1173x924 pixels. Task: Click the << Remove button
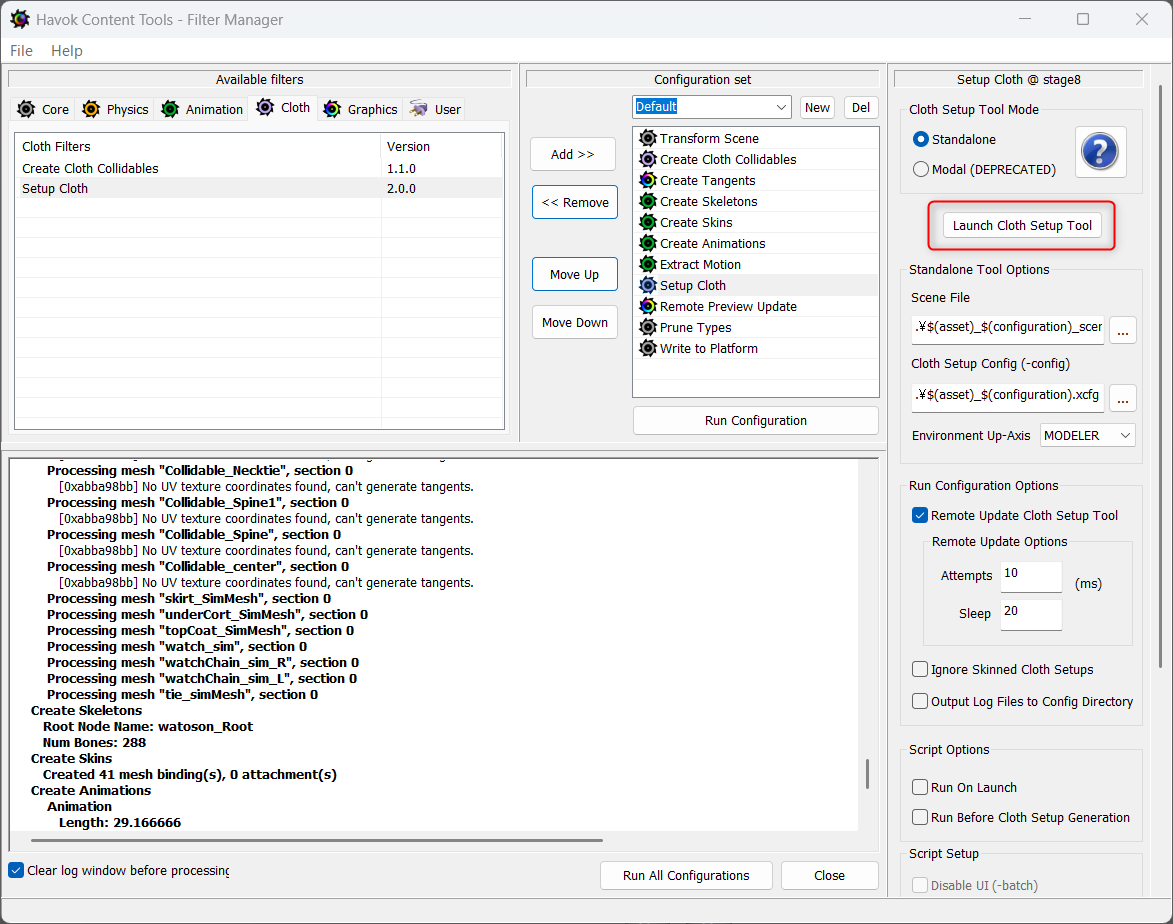[575, 202]
